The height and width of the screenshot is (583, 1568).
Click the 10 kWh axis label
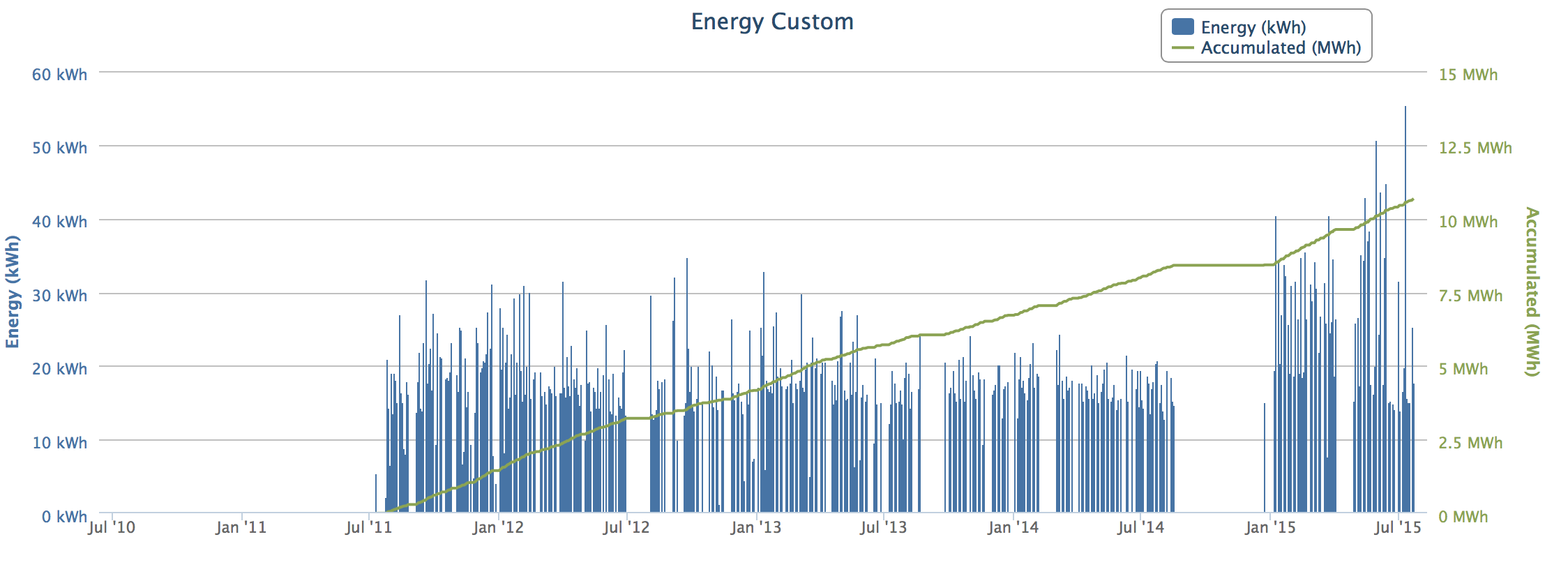click(59, 443)
